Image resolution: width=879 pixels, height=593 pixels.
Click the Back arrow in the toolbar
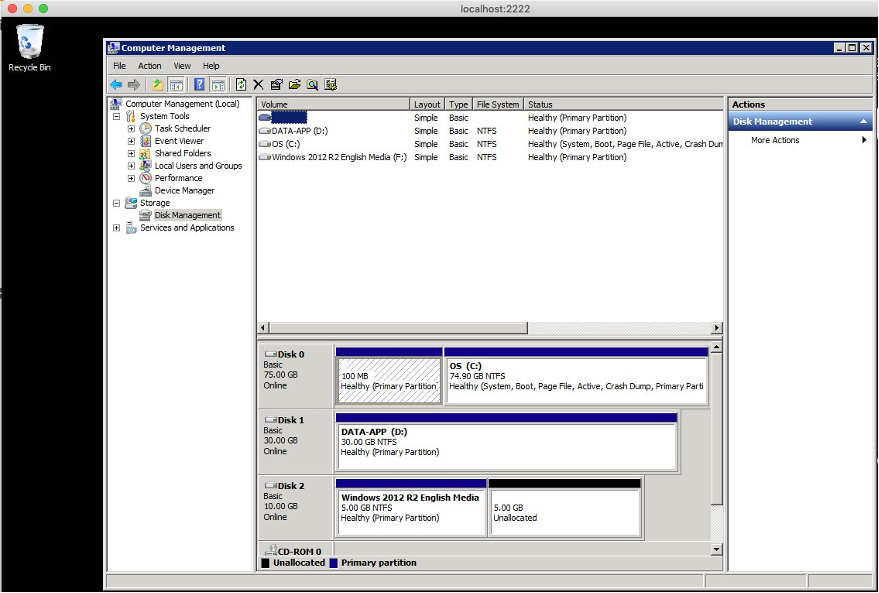click(x=116, y=85)
